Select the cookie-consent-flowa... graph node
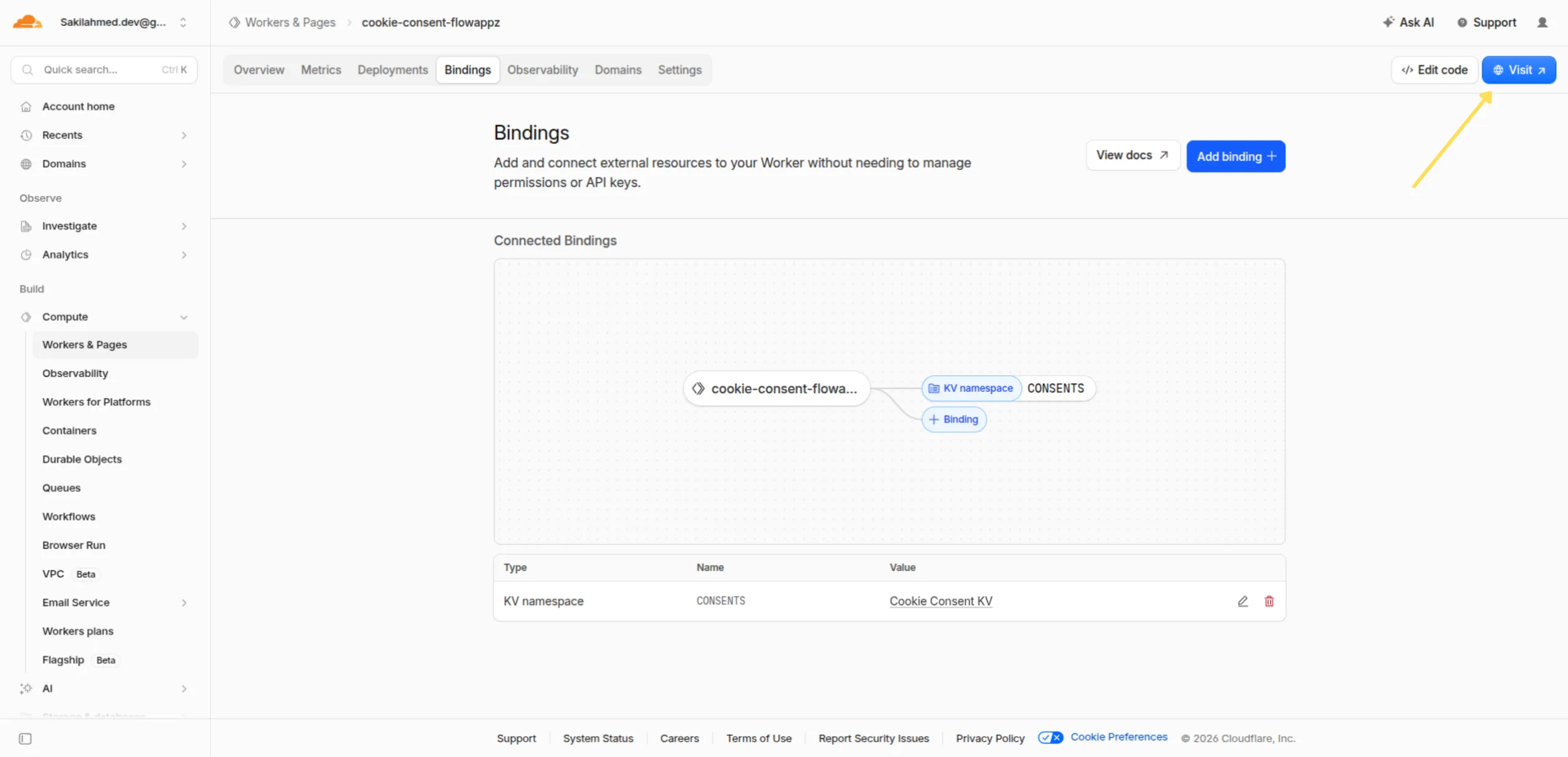The height and width of the screenshot is (757, 1568). [x=776, y=389]
